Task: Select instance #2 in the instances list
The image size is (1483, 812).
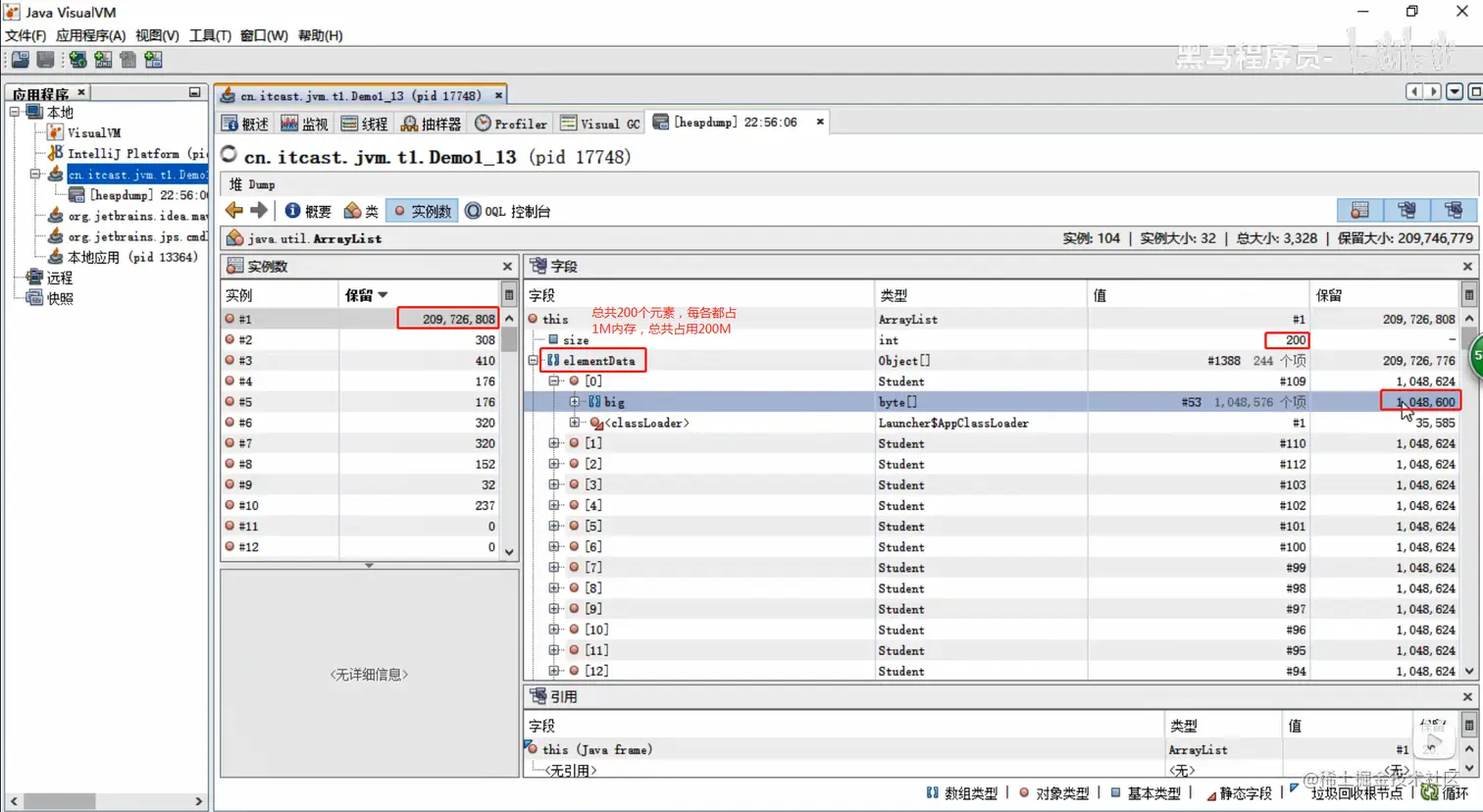Action: pyautogui.click(x=361, y=340)
